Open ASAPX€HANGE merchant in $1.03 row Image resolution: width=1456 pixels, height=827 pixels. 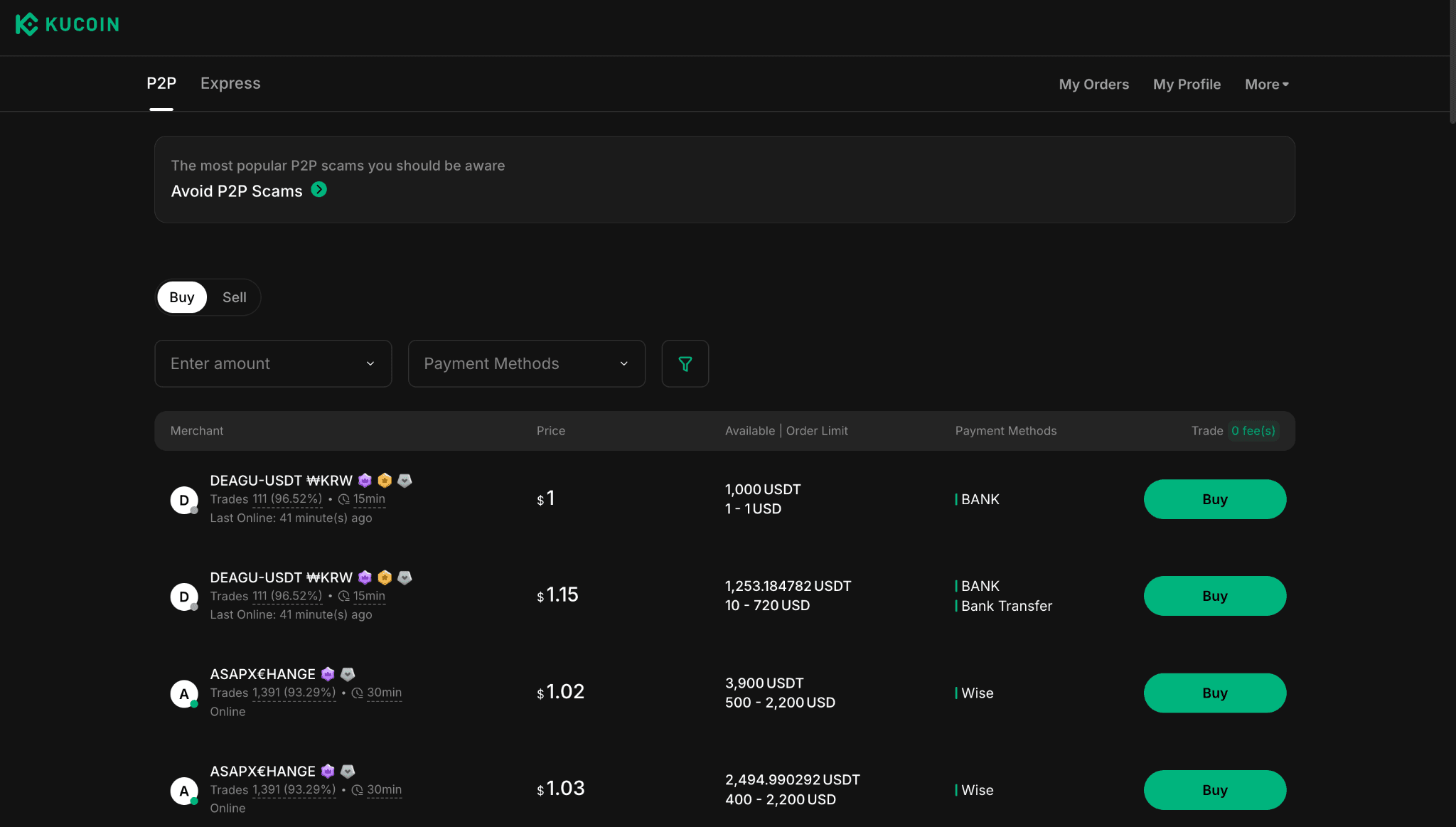(x=262, y=772)
